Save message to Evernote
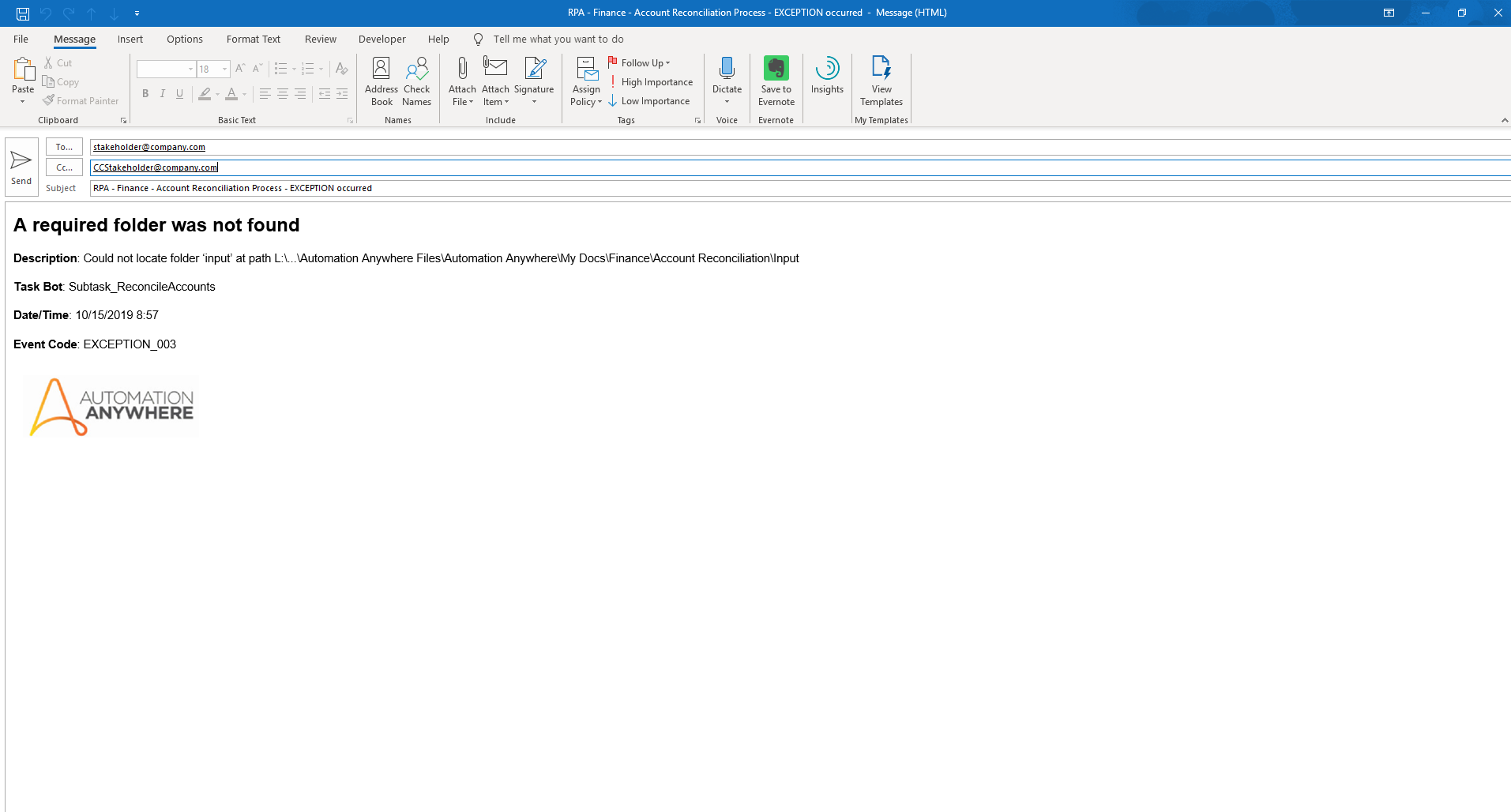The image size is (1511, 812). tap(776, 81)
